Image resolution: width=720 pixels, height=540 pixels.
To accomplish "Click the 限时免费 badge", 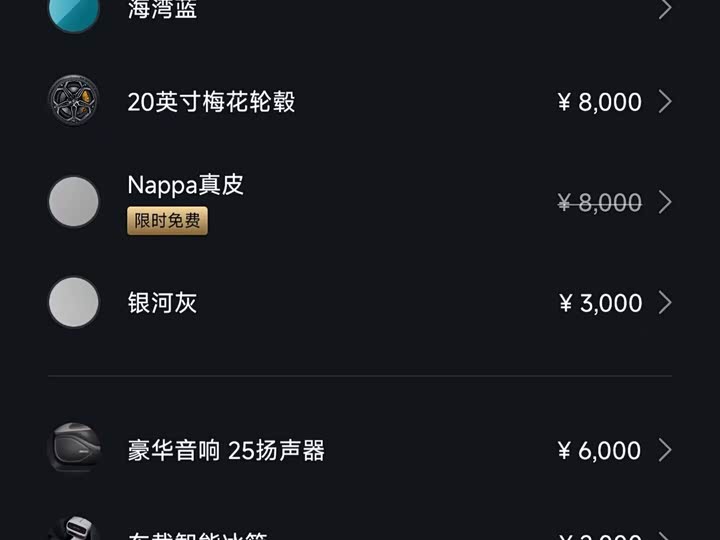I will 167,221.
